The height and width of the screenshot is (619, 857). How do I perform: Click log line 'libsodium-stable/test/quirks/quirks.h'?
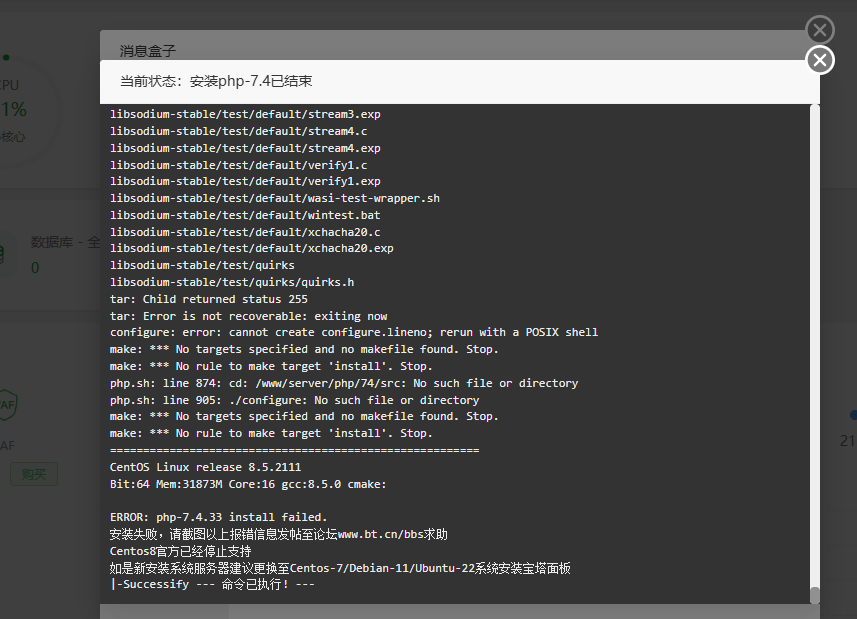point(232,282)
